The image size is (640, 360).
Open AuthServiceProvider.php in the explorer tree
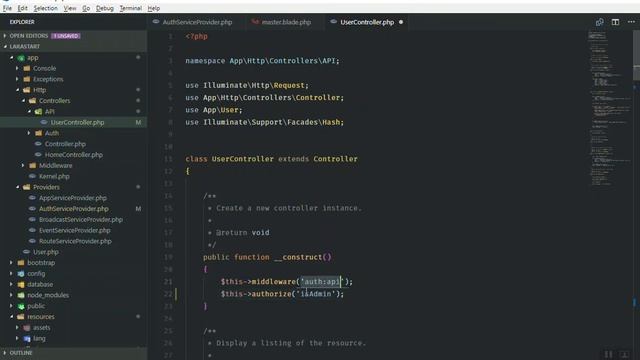(x=73, y=209)
